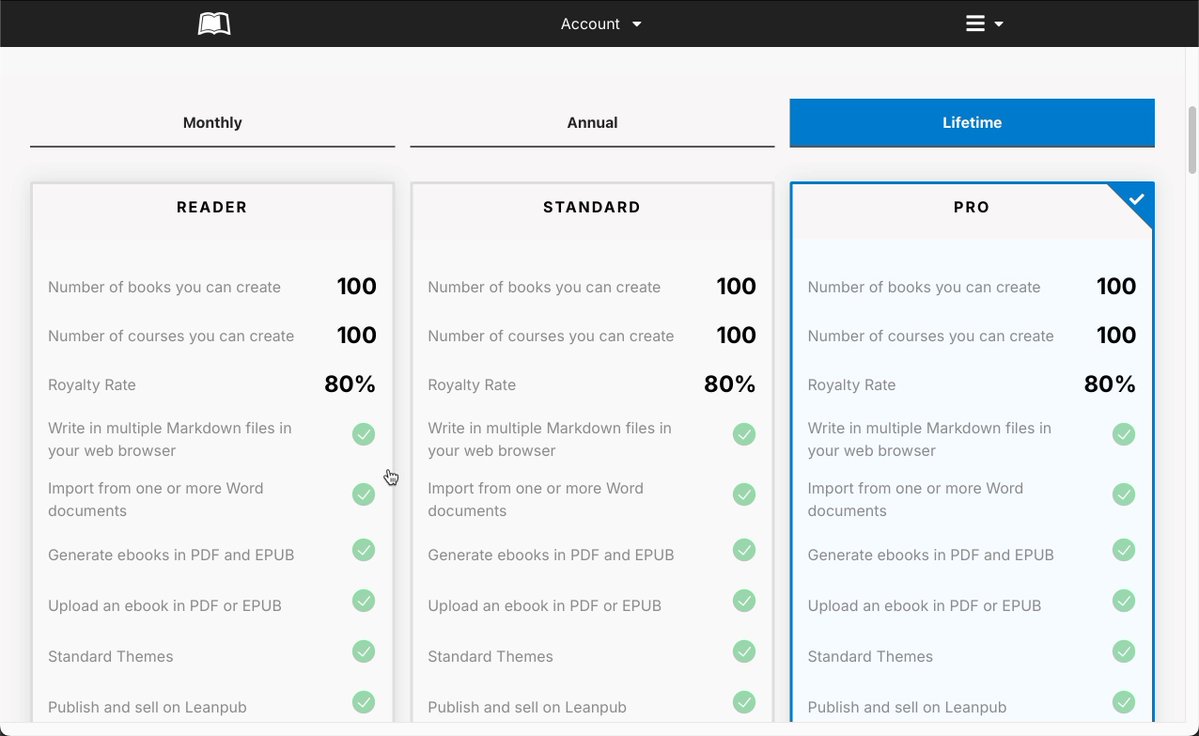Viewport: 1199px width, 736px height.
Task: Click the selected checkmark corner badge on PRO
Action: pos(1136,199)
